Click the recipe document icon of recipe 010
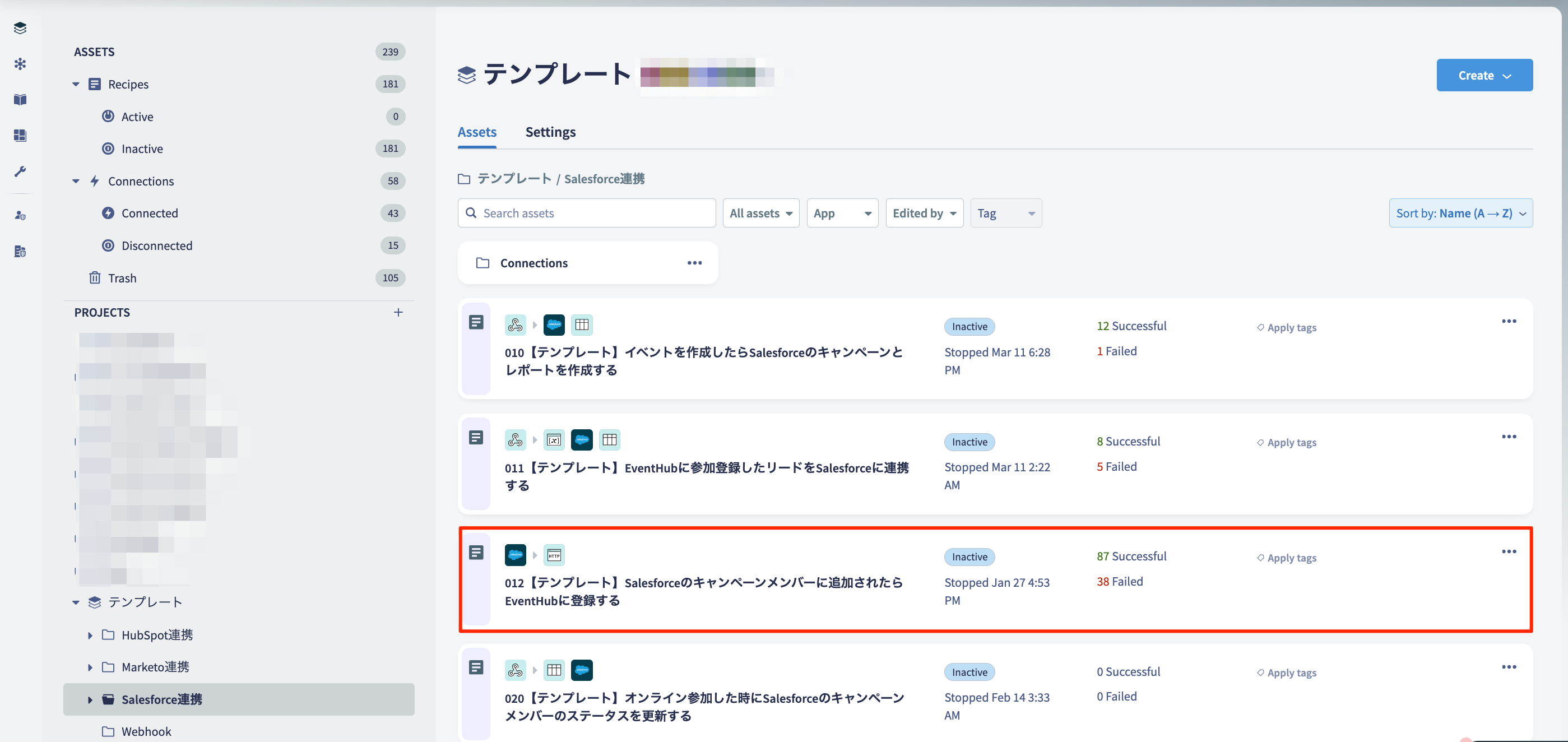This screenshot has width=1568, height=742. (x=476, y=323)
